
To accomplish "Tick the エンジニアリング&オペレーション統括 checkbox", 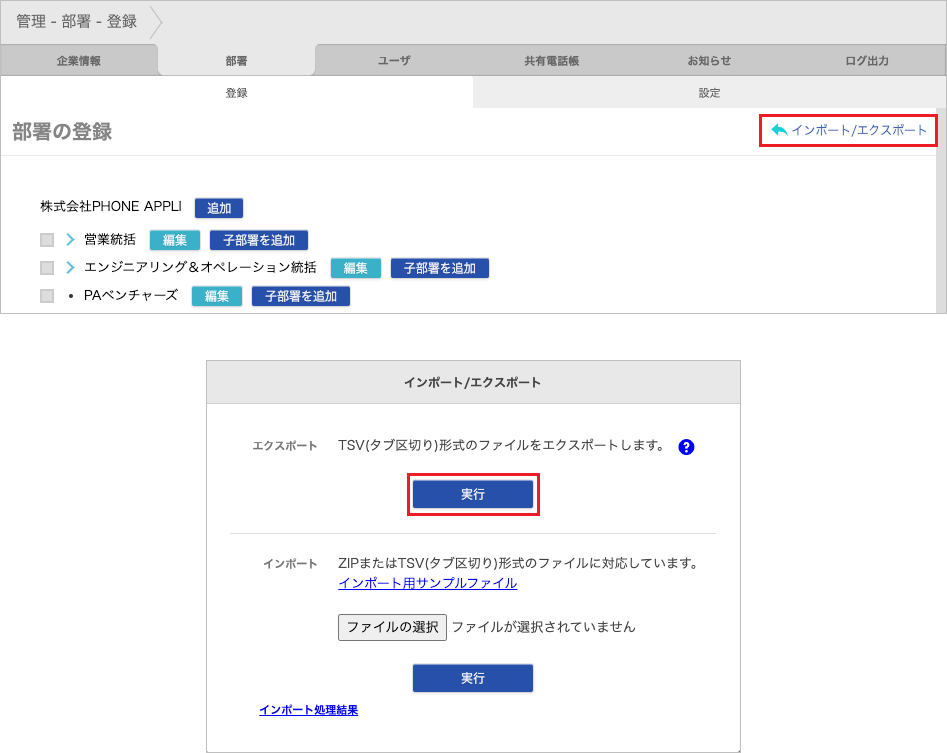I will [47, 268].
